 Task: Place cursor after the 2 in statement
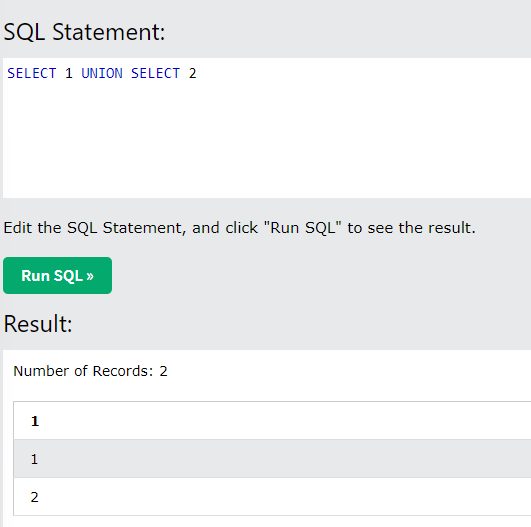click(x=197, y=73)
